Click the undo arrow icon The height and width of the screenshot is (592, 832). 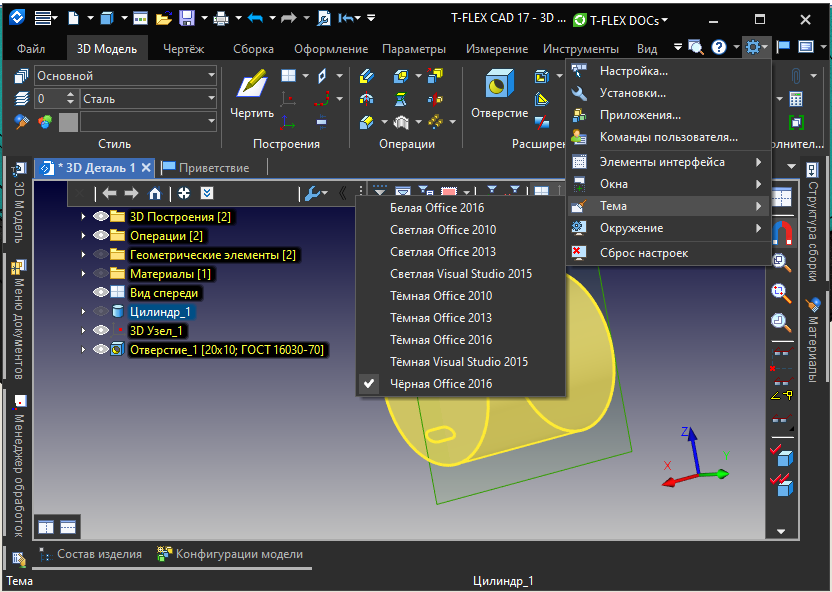click(x=255, y=19)
